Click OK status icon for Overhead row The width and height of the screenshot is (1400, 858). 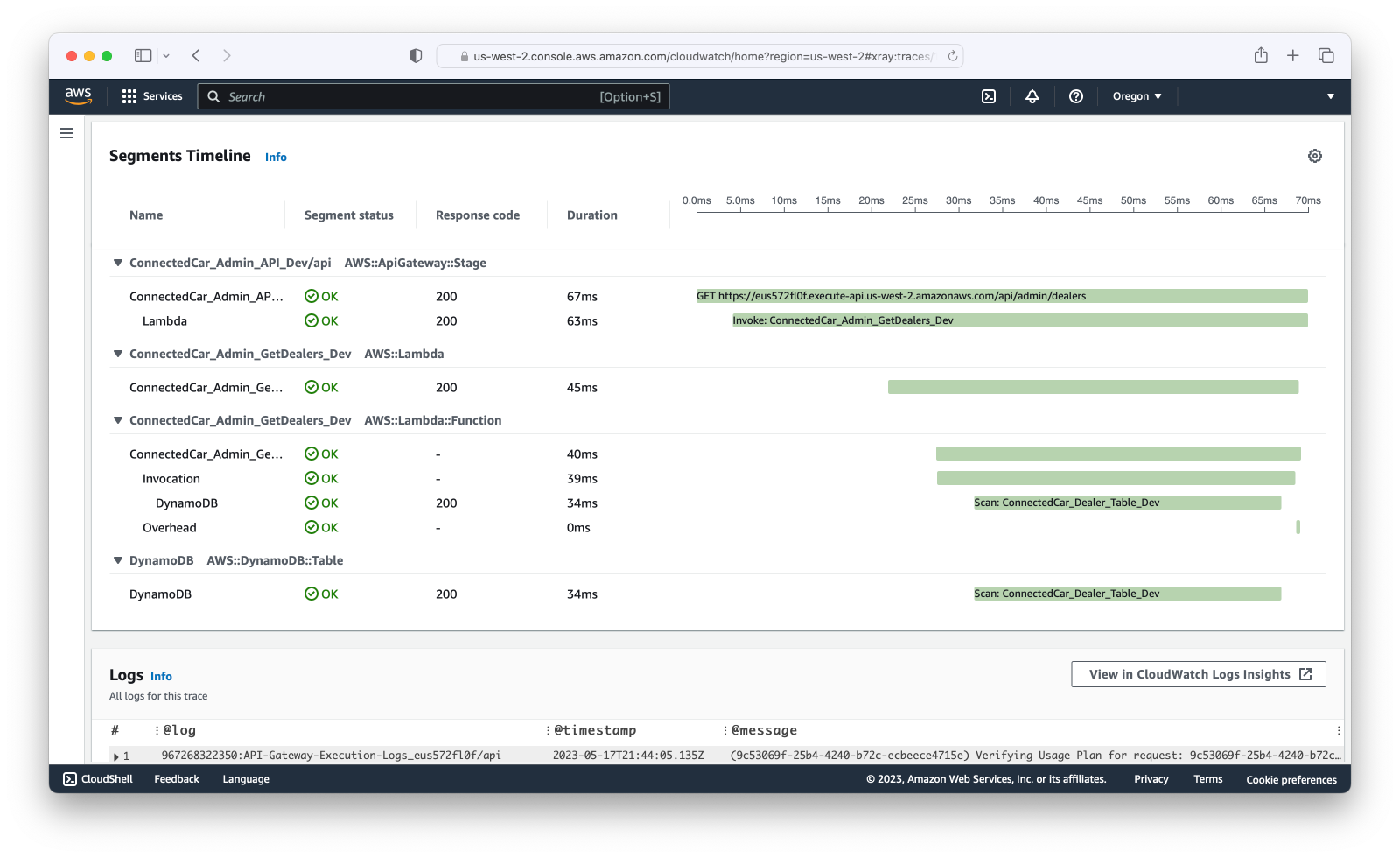[x=311, y=527]
